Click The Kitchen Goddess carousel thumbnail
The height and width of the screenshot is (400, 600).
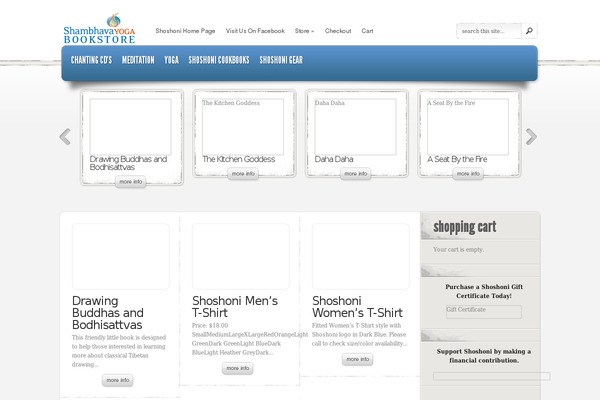pyautogui.click(x=243, y=127)
